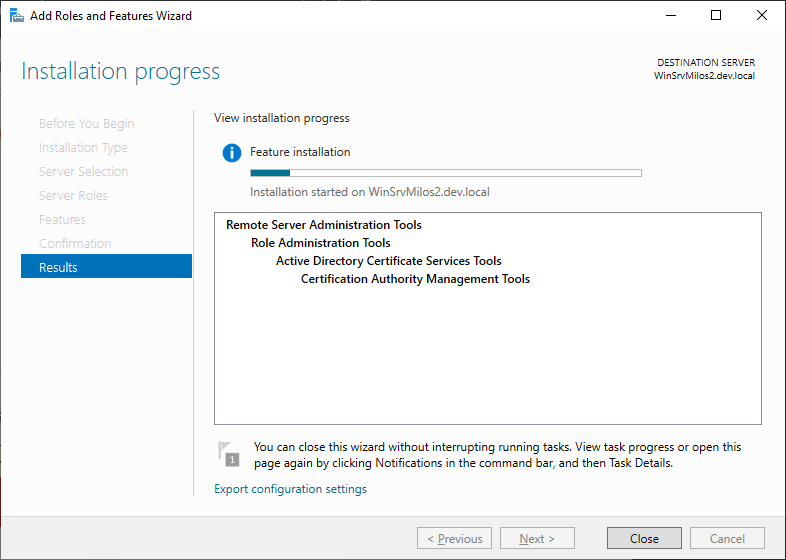Maximize the wizard window
This screenshot has height=560, width=786.
(715, 16)
